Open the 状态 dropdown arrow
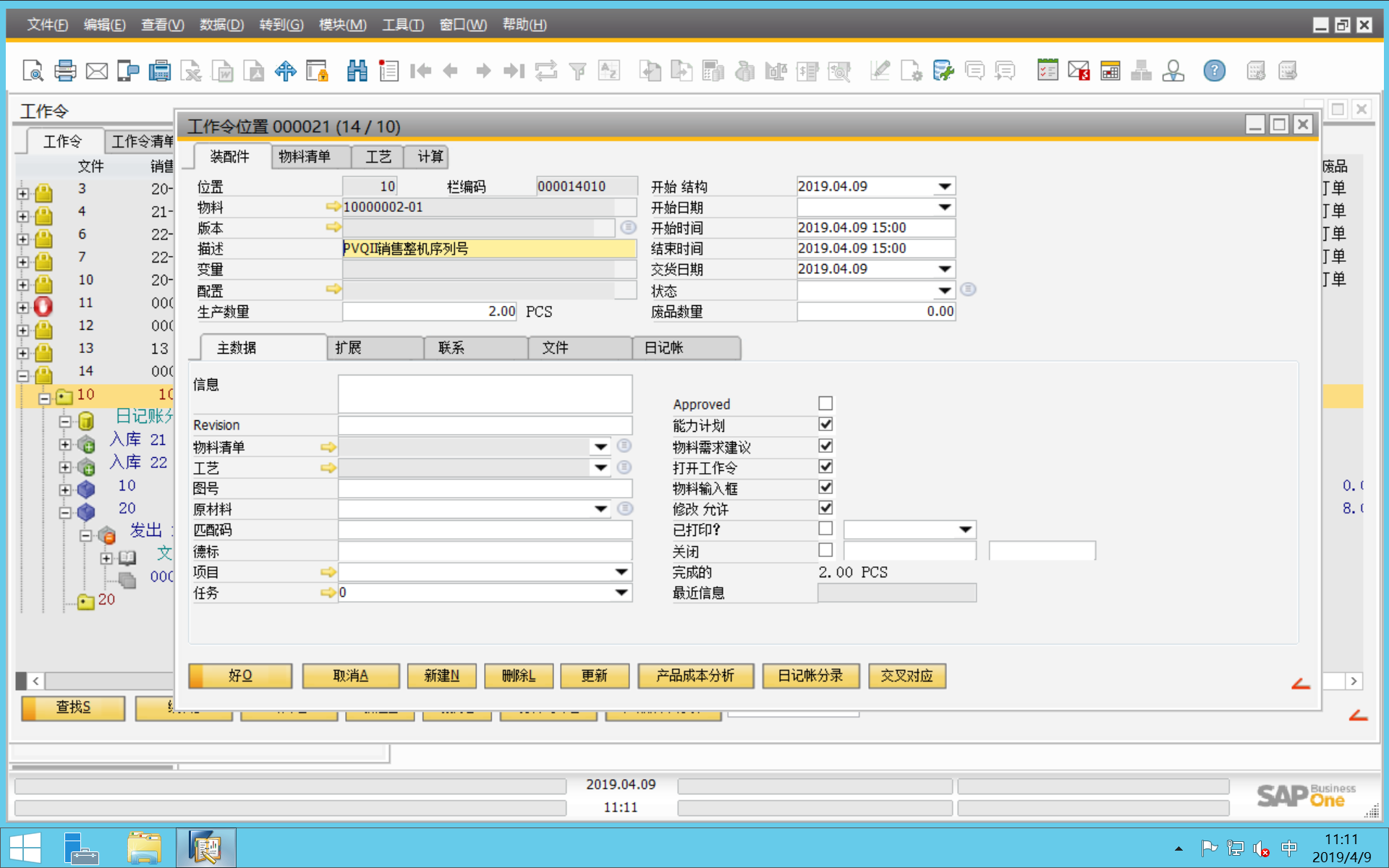 [945, 291]
